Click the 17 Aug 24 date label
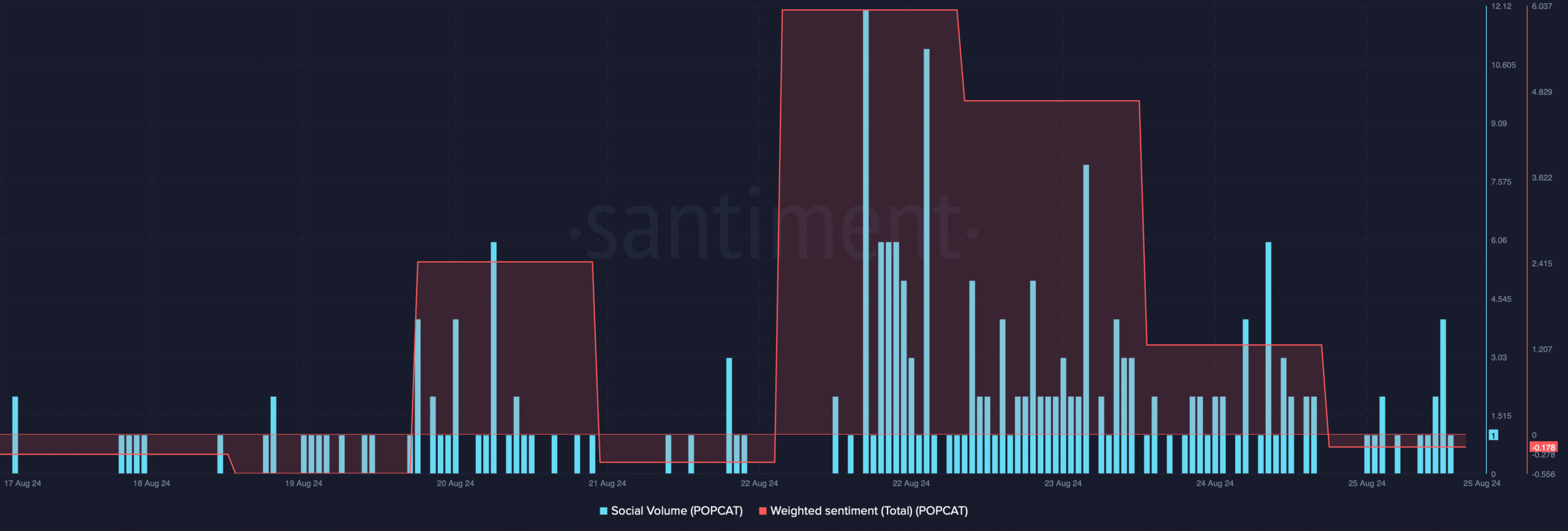The width and height of the screenshot is (1568, 531). click(23, 483)
